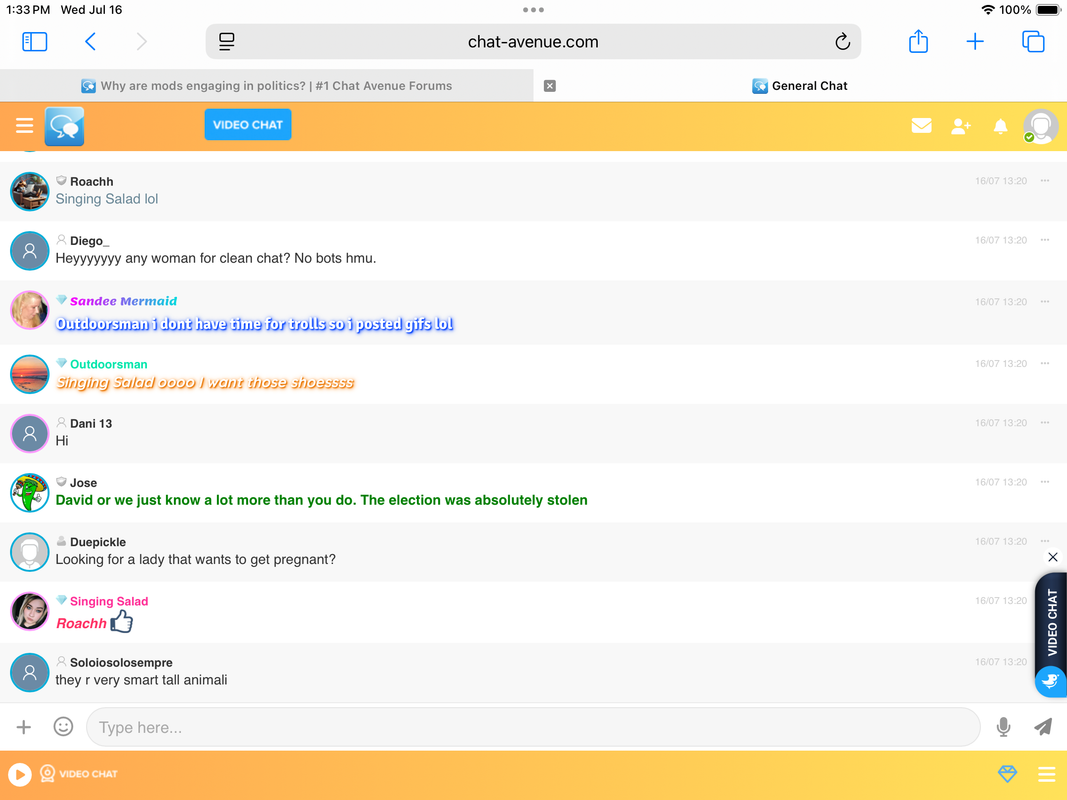Open options for Dani 13's message
This screenshot has height=800, width=1067.
click(x=1045, y=422)
